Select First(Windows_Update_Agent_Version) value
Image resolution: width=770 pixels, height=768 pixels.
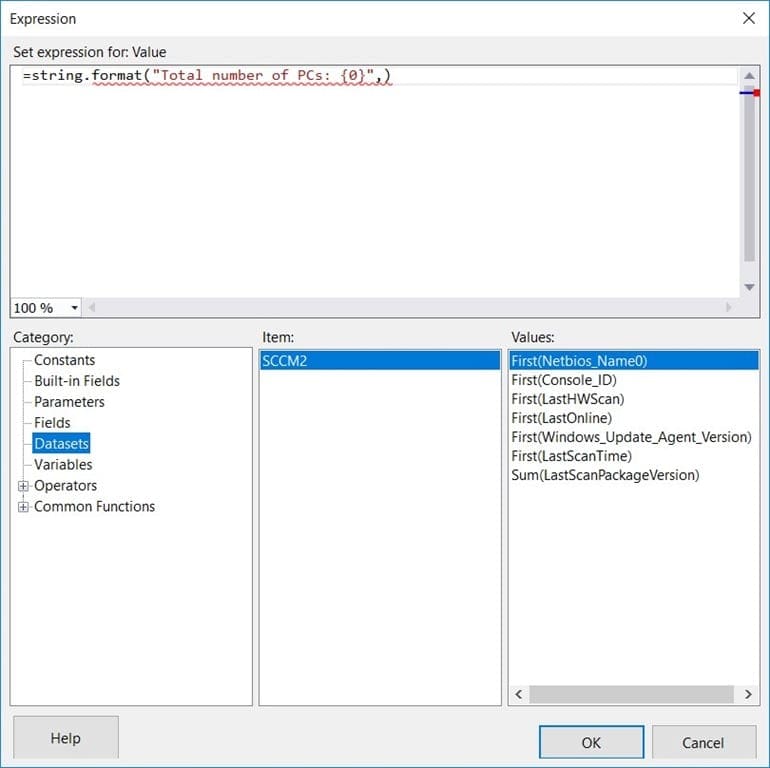pyautogui.click(x=631, y=437)
